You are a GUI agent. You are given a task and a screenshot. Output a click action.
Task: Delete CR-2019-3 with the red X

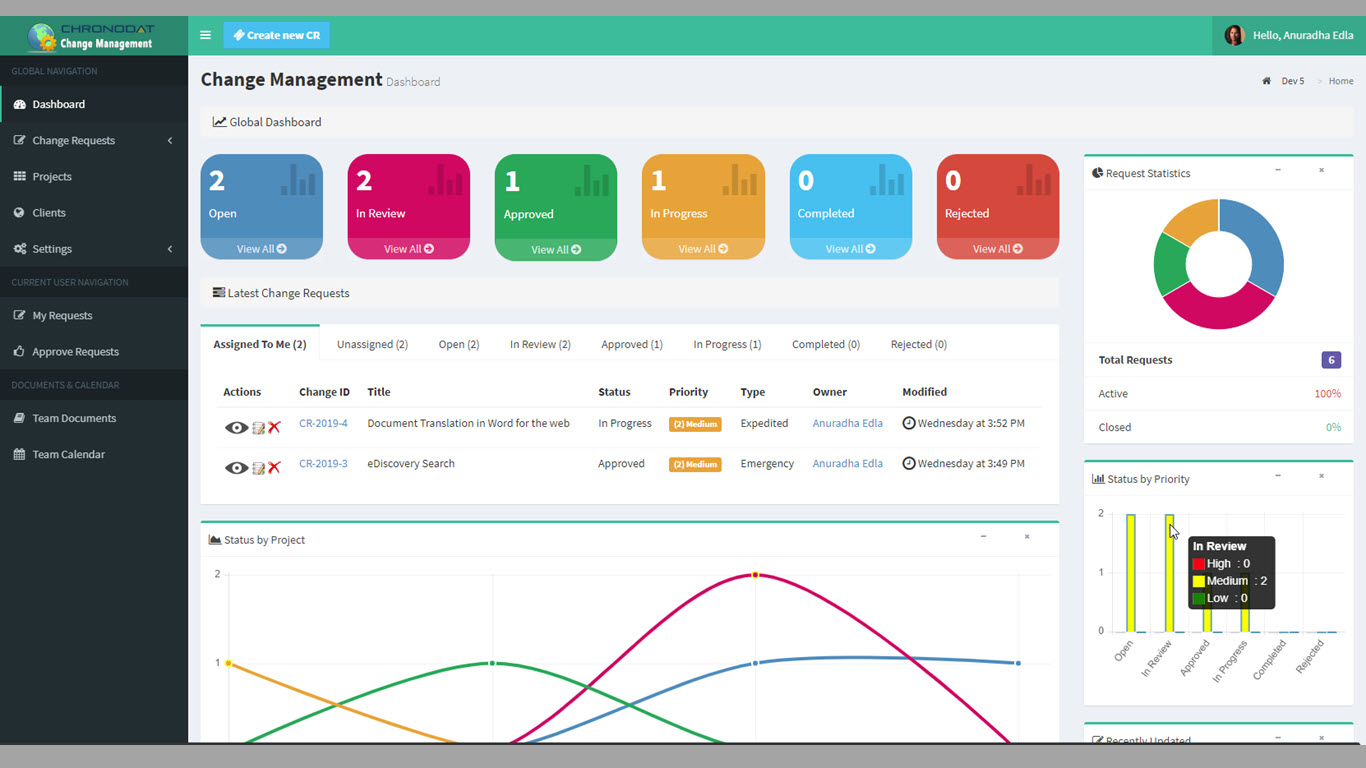coord(274,467)
